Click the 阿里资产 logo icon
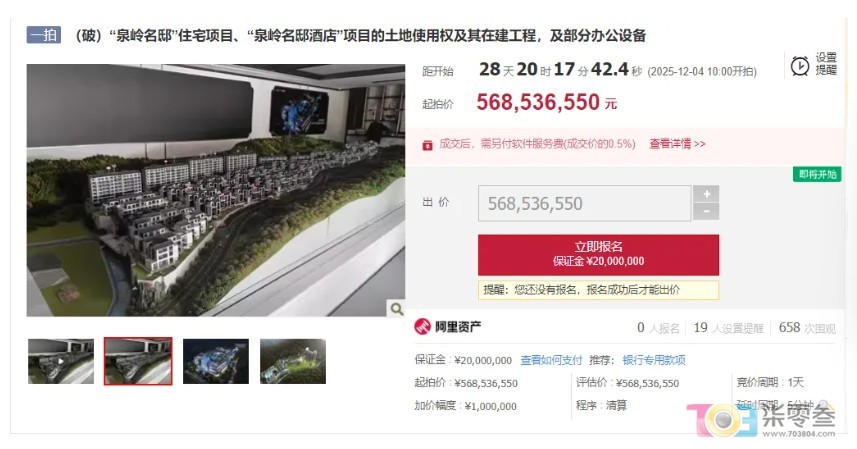This screenshot has height=449, width=857. tap(422, 327)
